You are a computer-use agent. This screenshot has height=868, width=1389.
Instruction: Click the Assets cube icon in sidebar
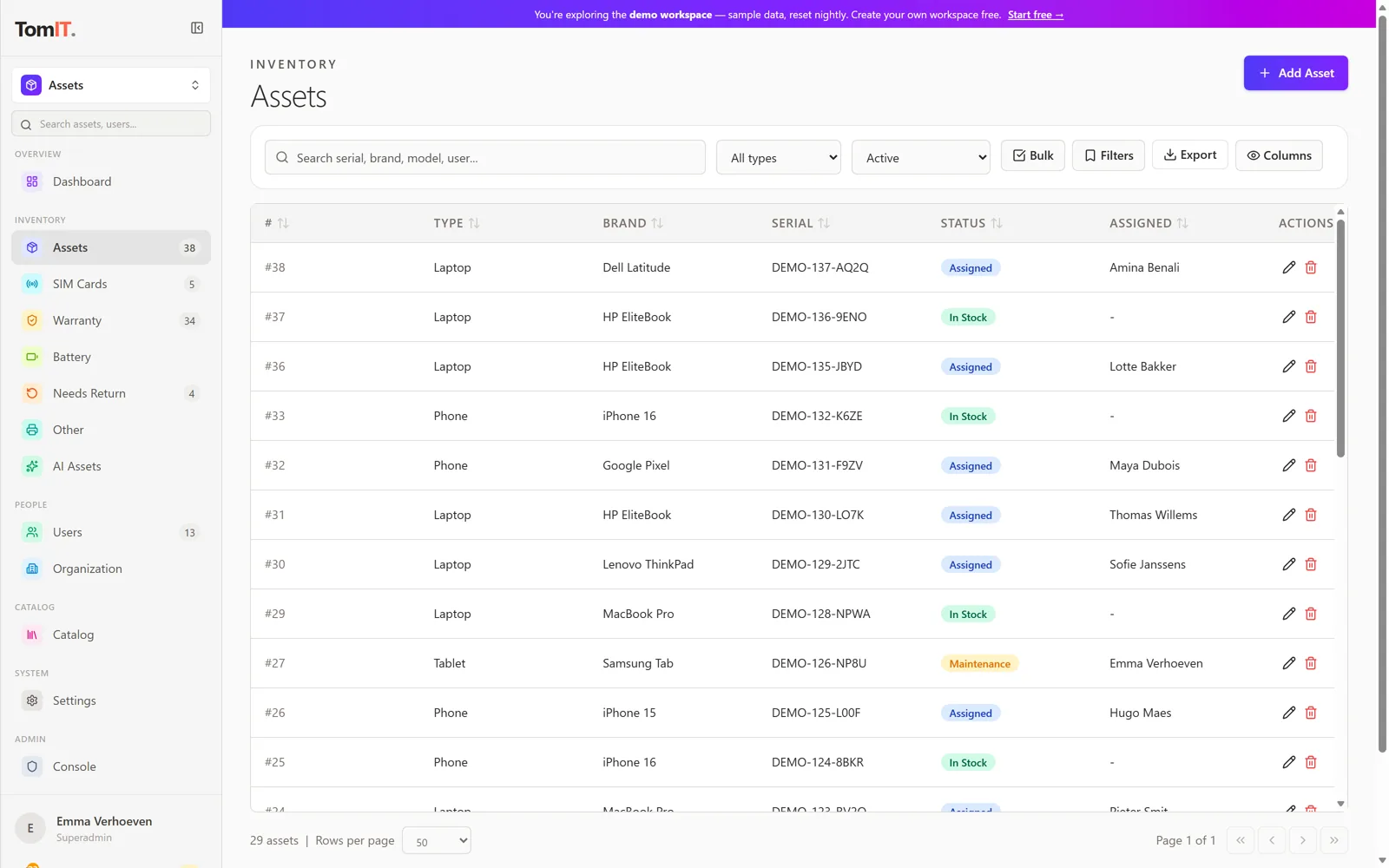[32, 247]
